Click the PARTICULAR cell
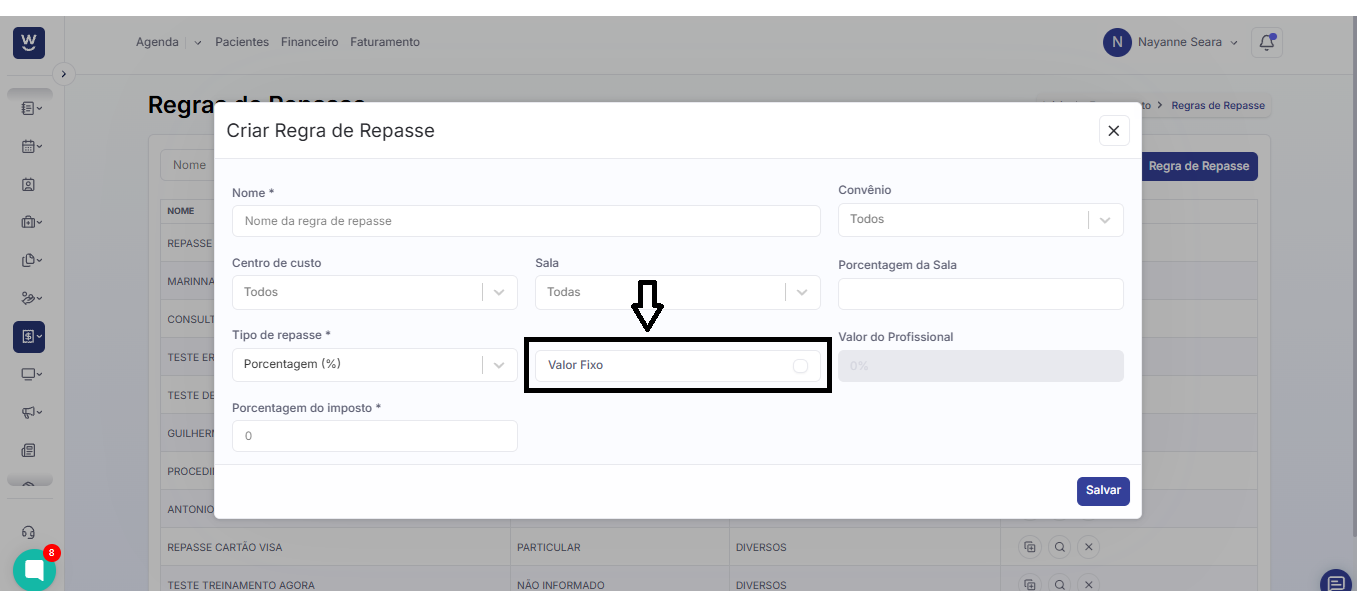1357x591 pixels. point(549,548)
